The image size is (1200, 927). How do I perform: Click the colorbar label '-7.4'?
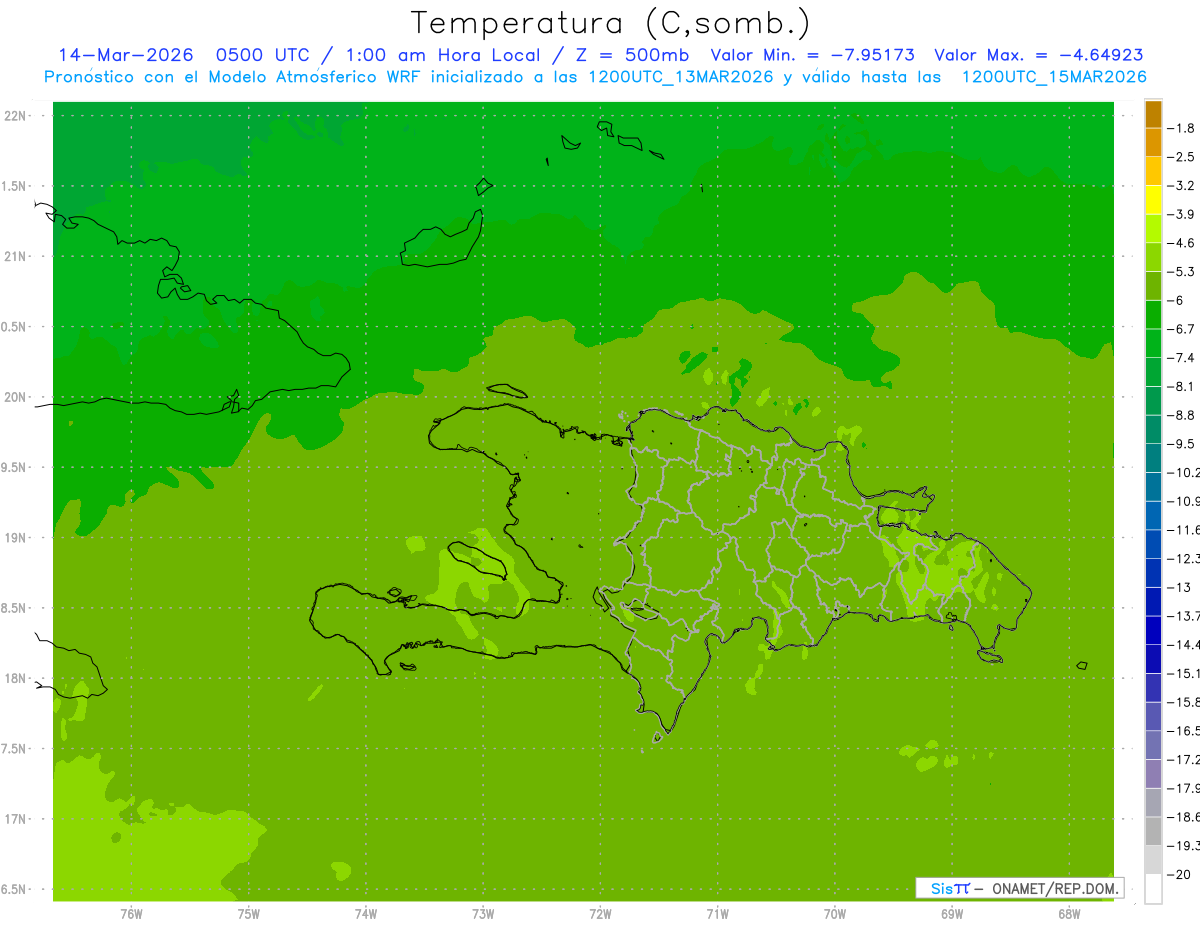[x=1181, y=358]
